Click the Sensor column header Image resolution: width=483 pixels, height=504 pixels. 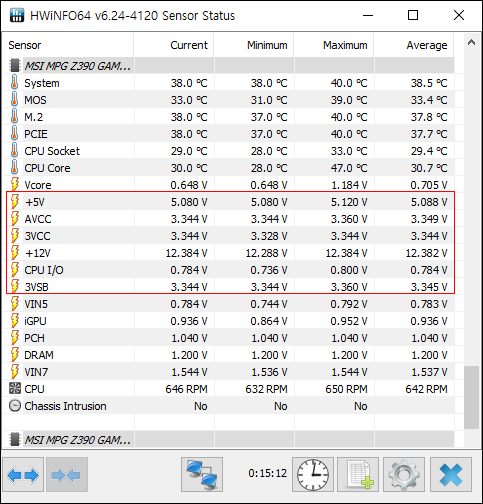[68, 45]
